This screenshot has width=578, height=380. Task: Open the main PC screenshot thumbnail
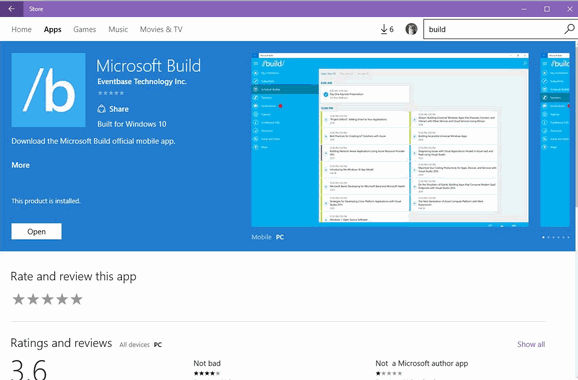pos(390,140)
